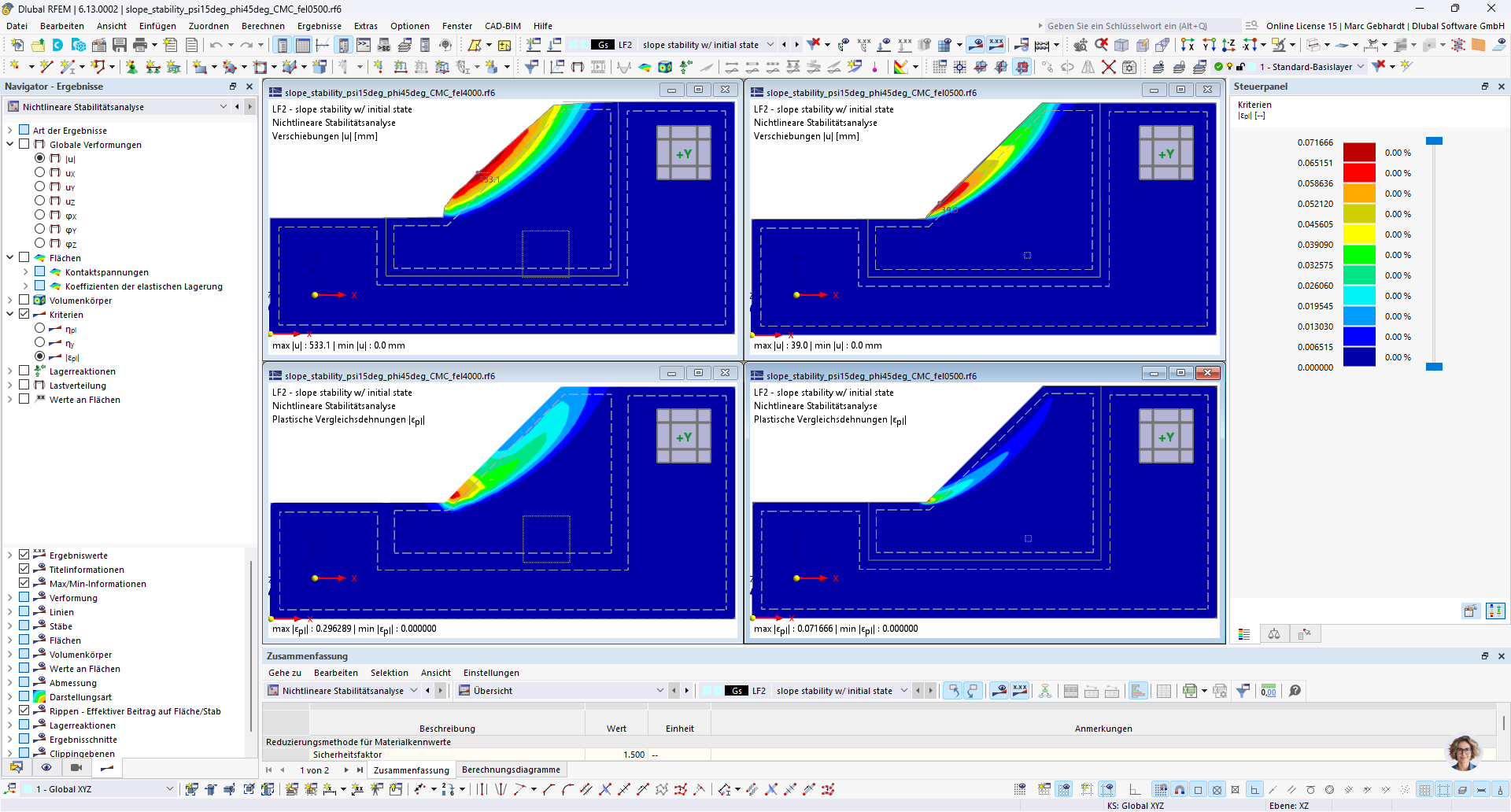This screenshot has width=1511, height=812.
Task: Open the Standard-Basislayer dropdown
Action: (1361, 67)
